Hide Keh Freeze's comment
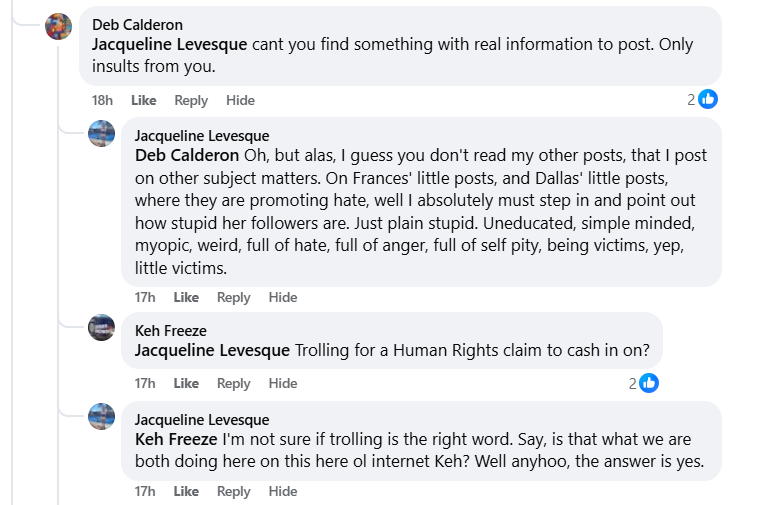This screenshot has height=505, width=762. coord(283,383)
